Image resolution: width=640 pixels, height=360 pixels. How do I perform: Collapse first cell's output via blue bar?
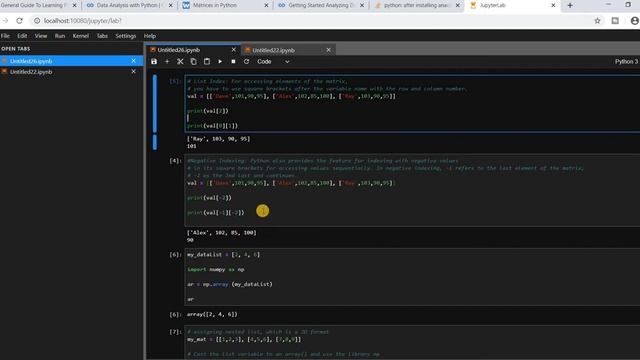pyautogui.click(x=155, y=142)
